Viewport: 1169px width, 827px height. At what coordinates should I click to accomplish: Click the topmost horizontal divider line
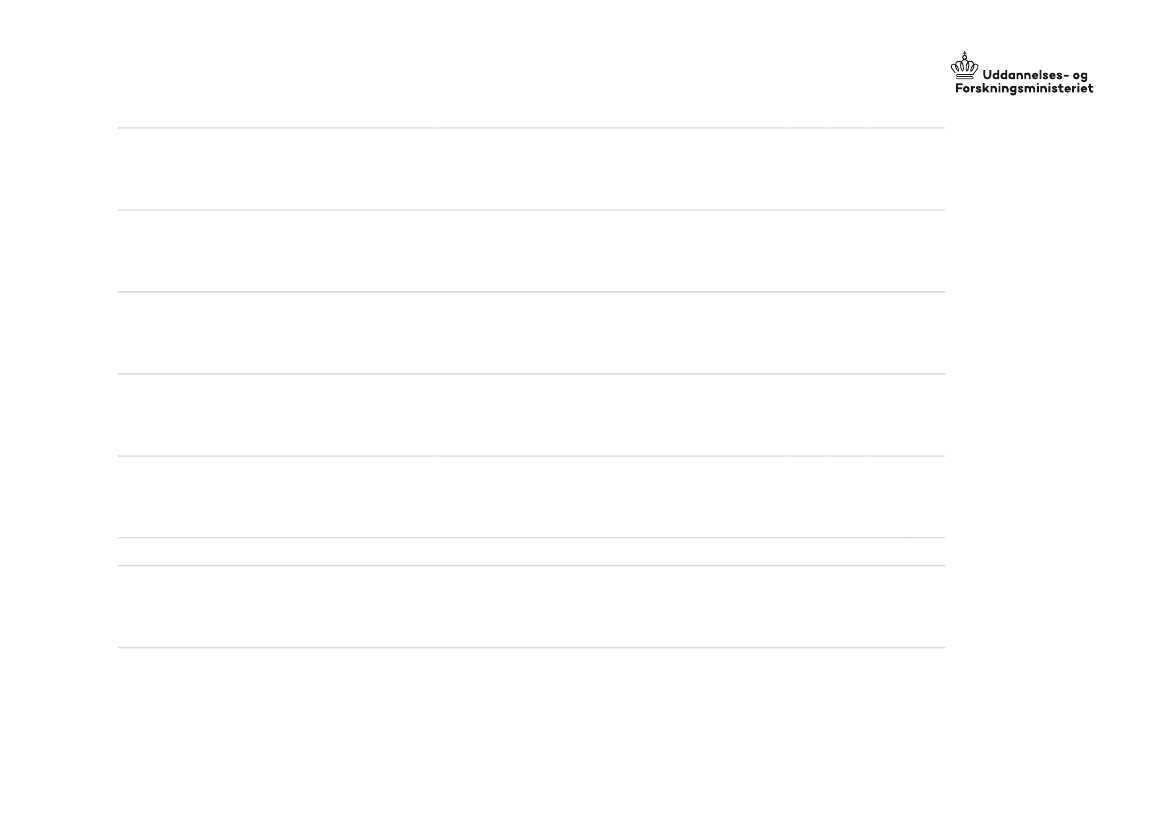(531, 128)
